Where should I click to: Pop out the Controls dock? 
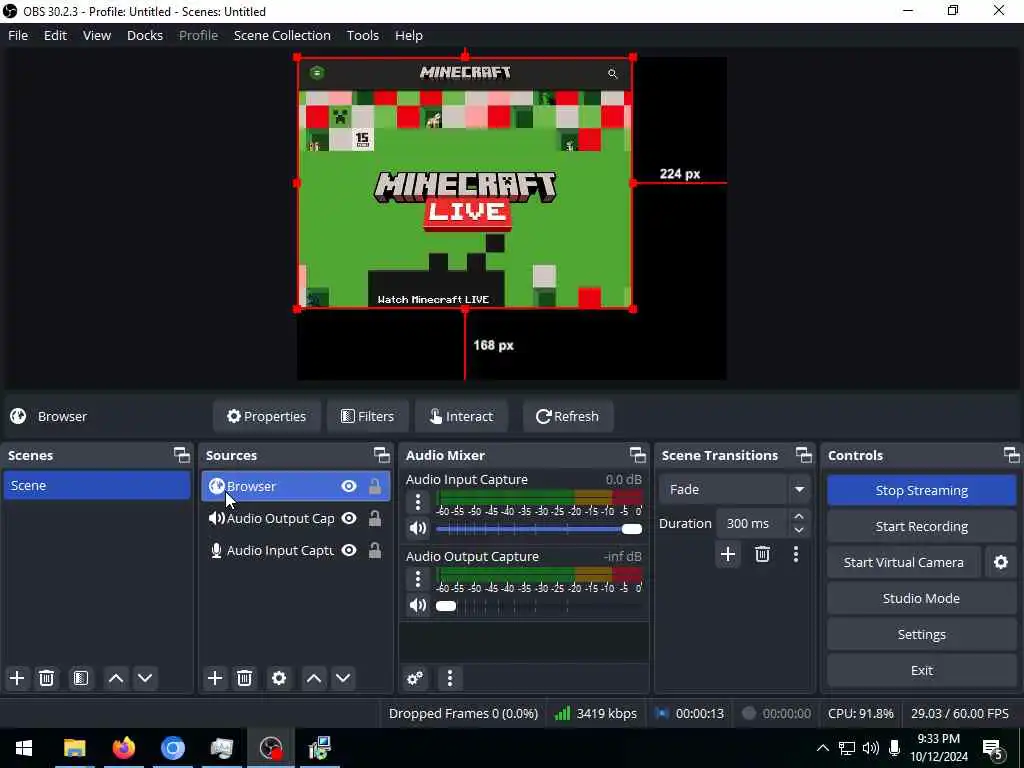click(x=1011, y=455)
